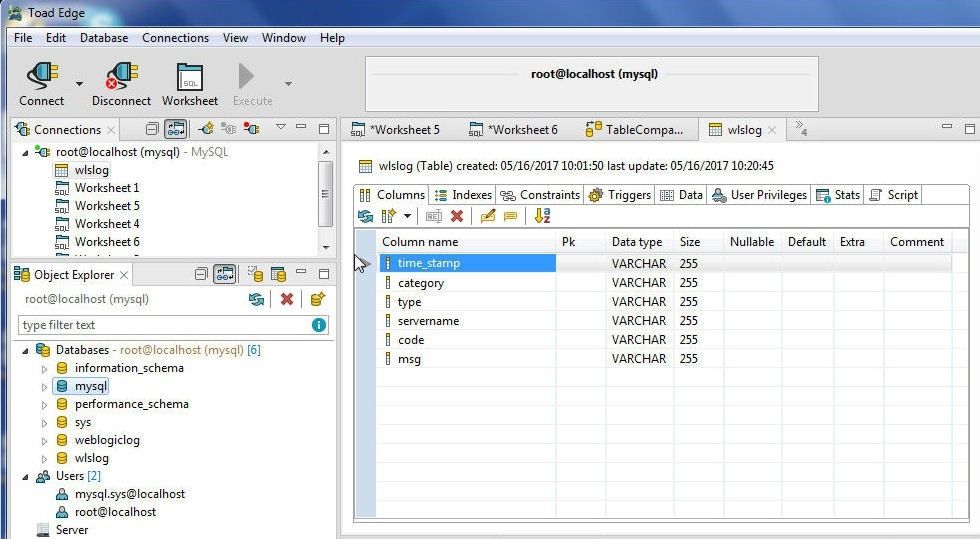980x539 pixels.
Task: Click the type filter text field
Action: point(165,325)
